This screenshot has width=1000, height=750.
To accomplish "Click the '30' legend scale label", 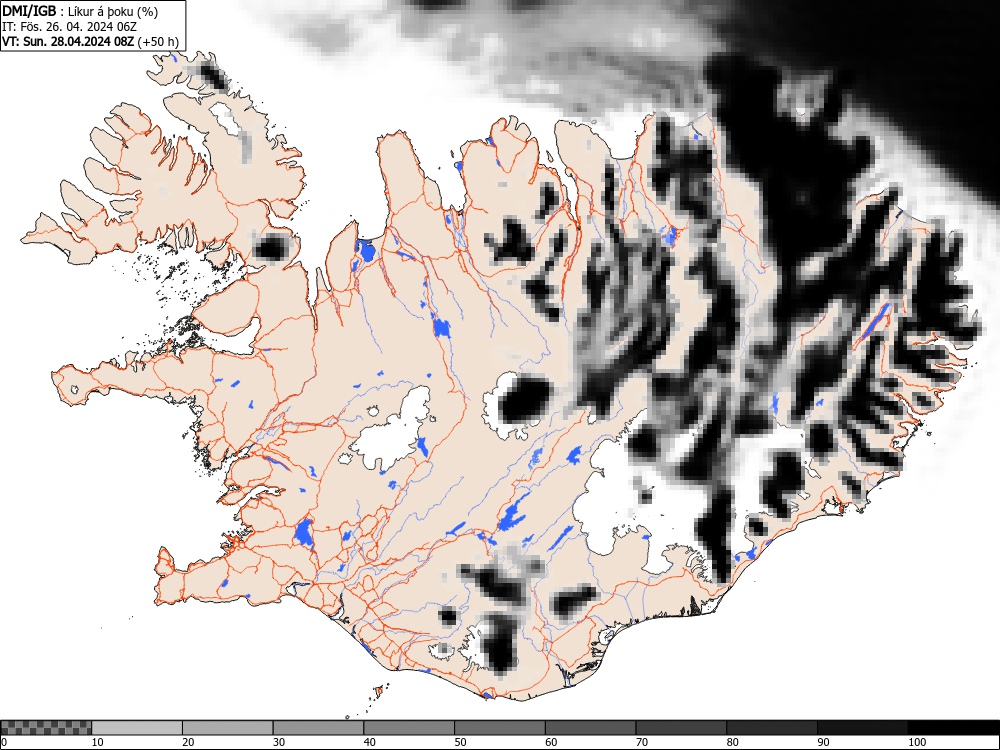I will pos(279,742).
